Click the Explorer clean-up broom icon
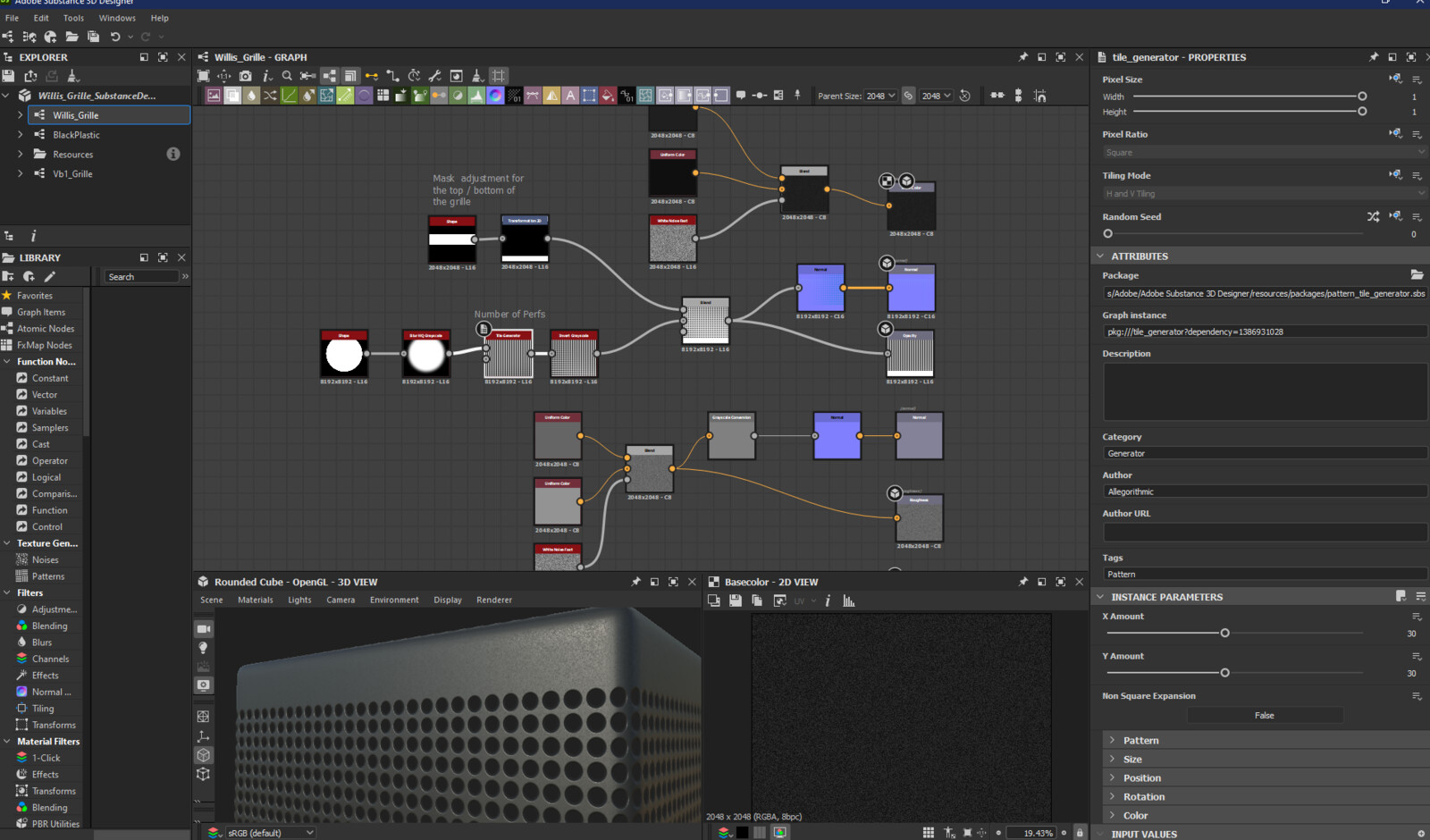The height and width of the screenshot is (840, 1430). tap(73, 76)
